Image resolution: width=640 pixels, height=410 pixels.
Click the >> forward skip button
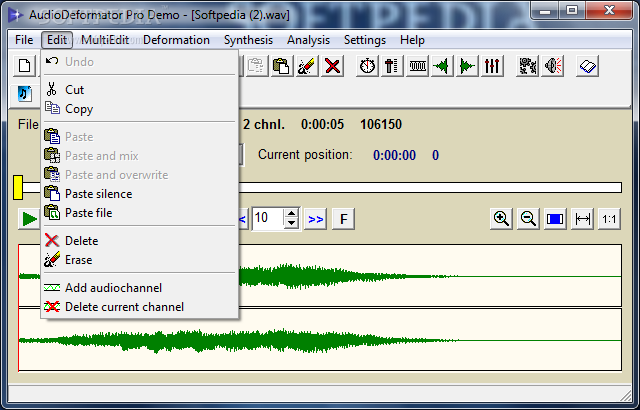[316, 219]
